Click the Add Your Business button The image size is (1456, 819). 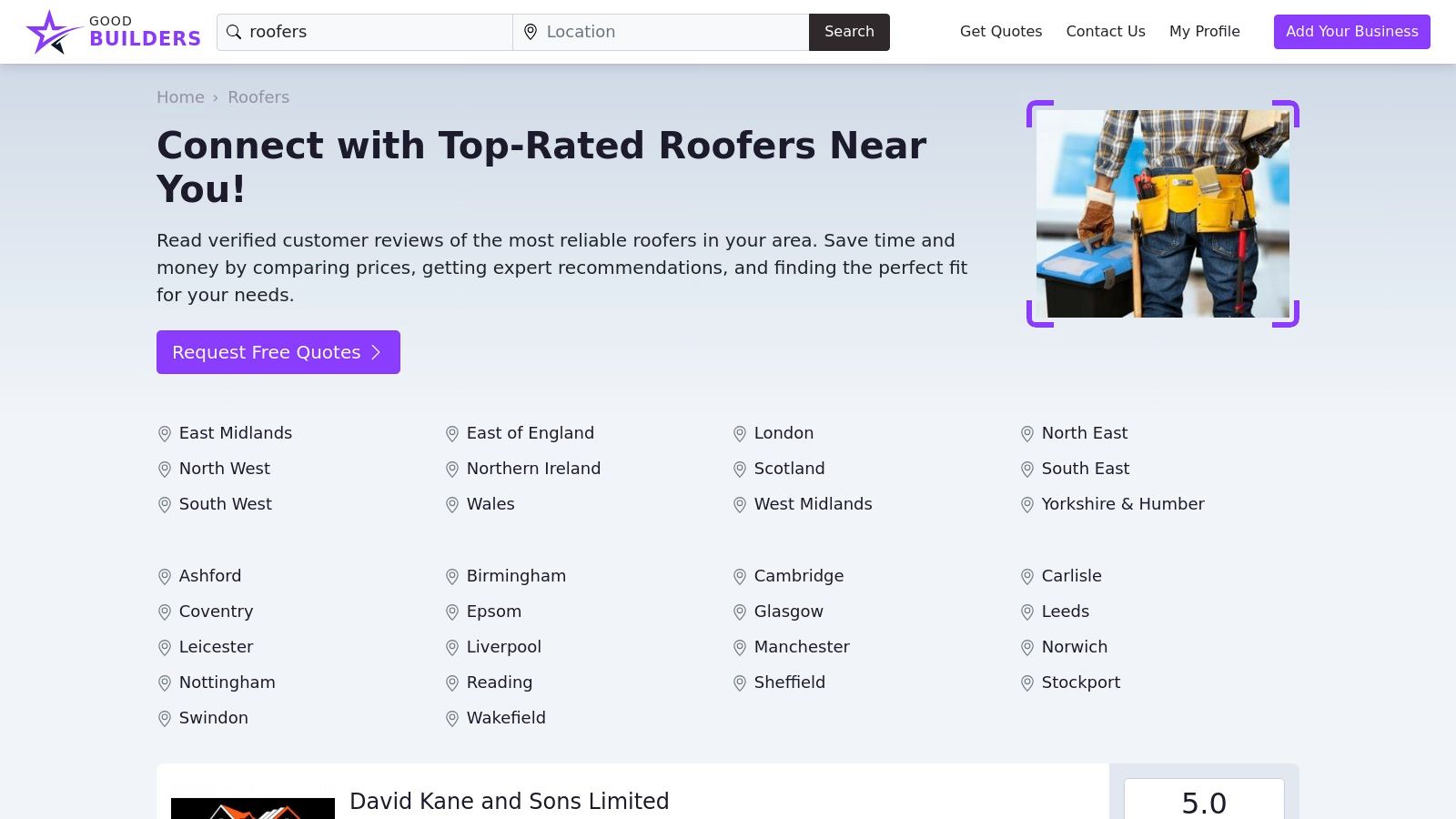1351,31
